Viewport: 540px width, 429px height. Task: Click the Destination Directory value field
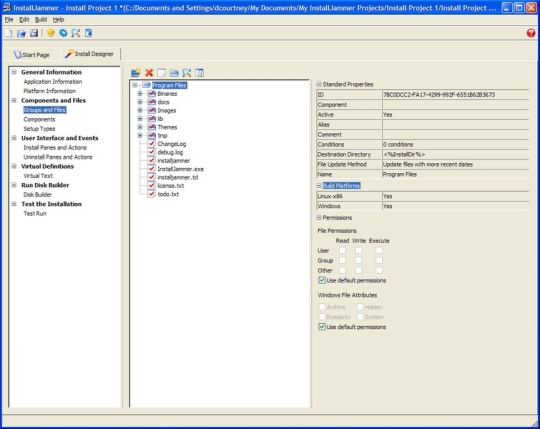click(x=455, y=154)
